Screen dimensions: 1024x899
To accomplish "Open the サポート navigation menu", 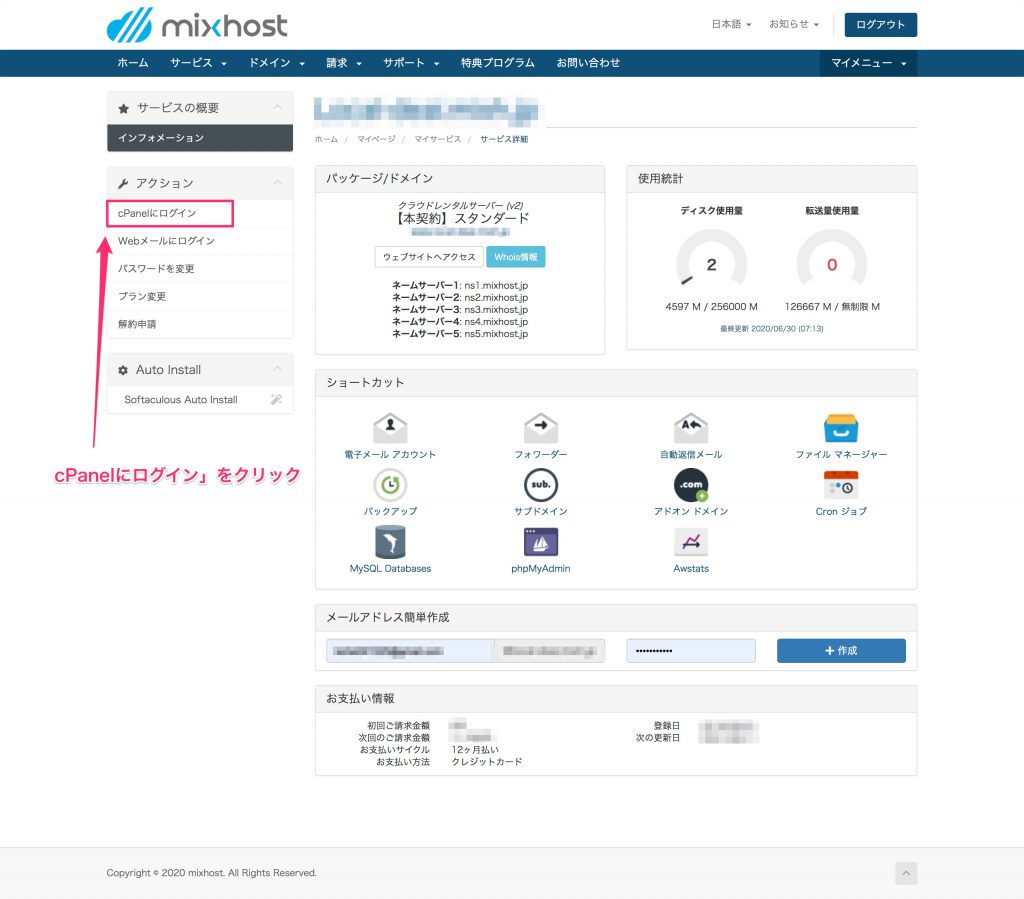I will 410,63.
